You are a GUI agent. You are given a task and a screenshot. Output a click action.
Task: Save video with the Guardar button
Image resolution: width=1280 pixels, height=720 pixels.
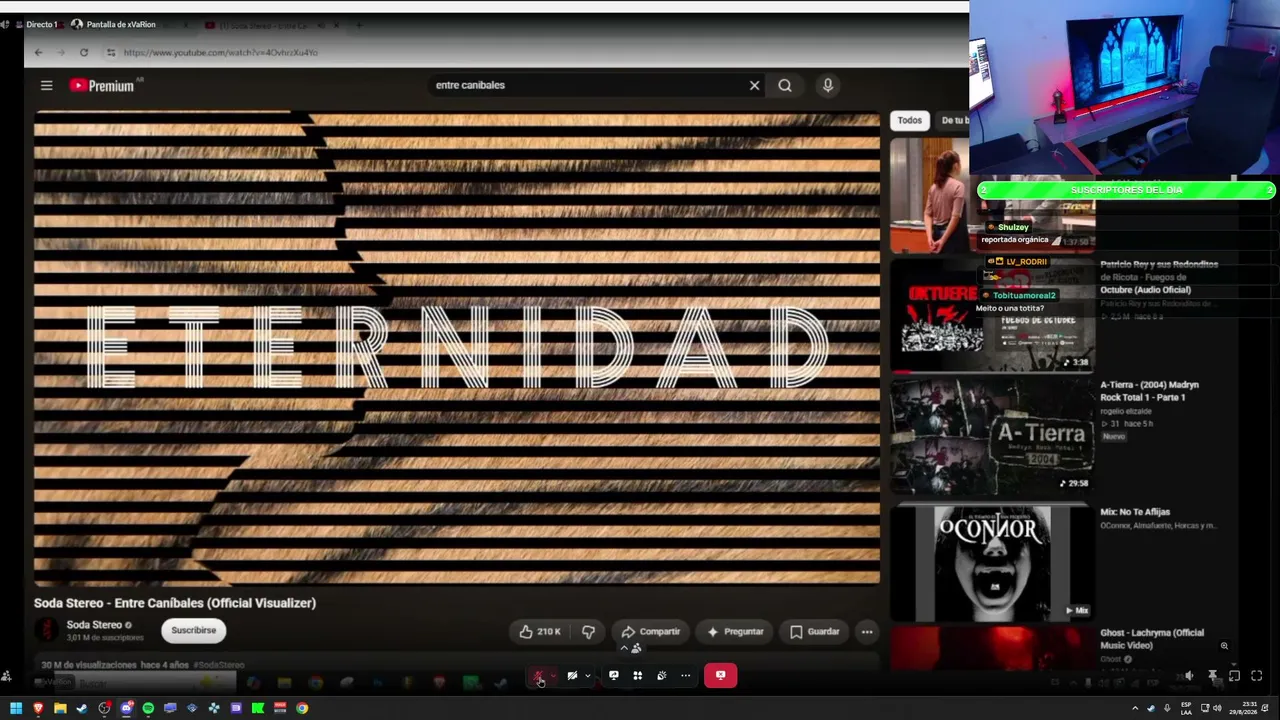(x=814, y=632)
